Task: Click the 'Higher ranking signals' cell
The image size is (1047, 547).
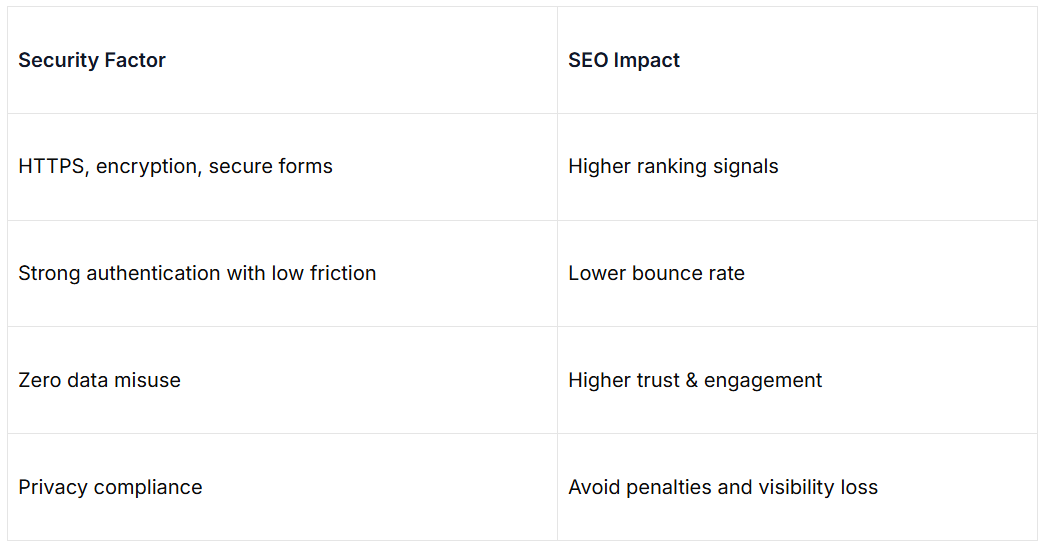Action: (673, 167)
